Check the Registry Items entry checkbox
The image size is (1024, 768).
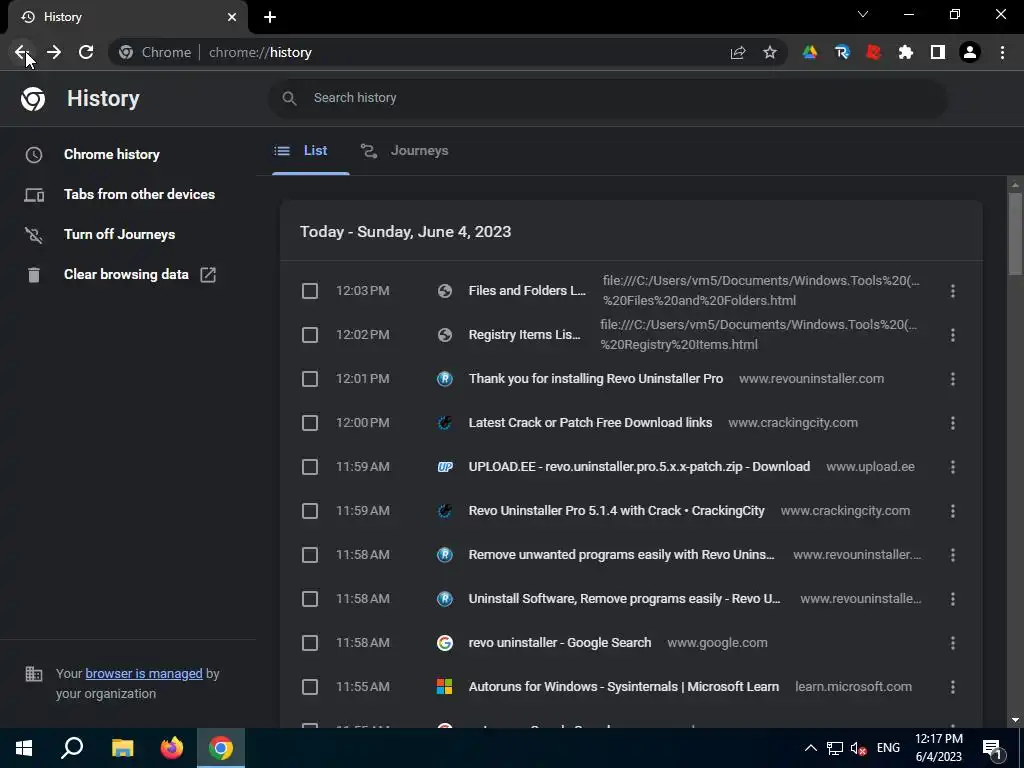310,335
